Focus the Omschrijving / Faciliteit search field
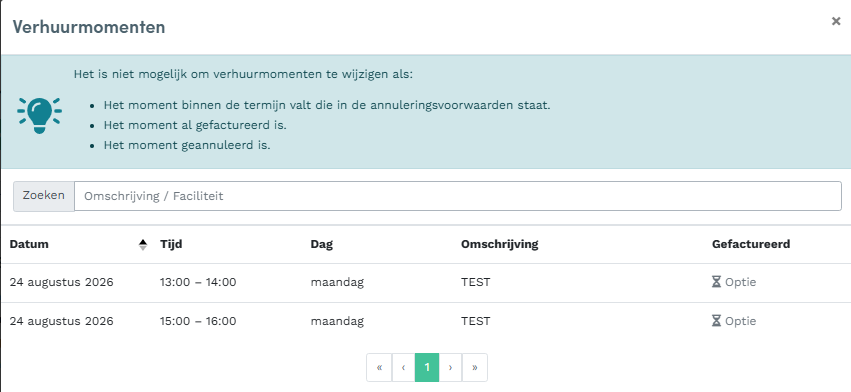 pos(458,196)
